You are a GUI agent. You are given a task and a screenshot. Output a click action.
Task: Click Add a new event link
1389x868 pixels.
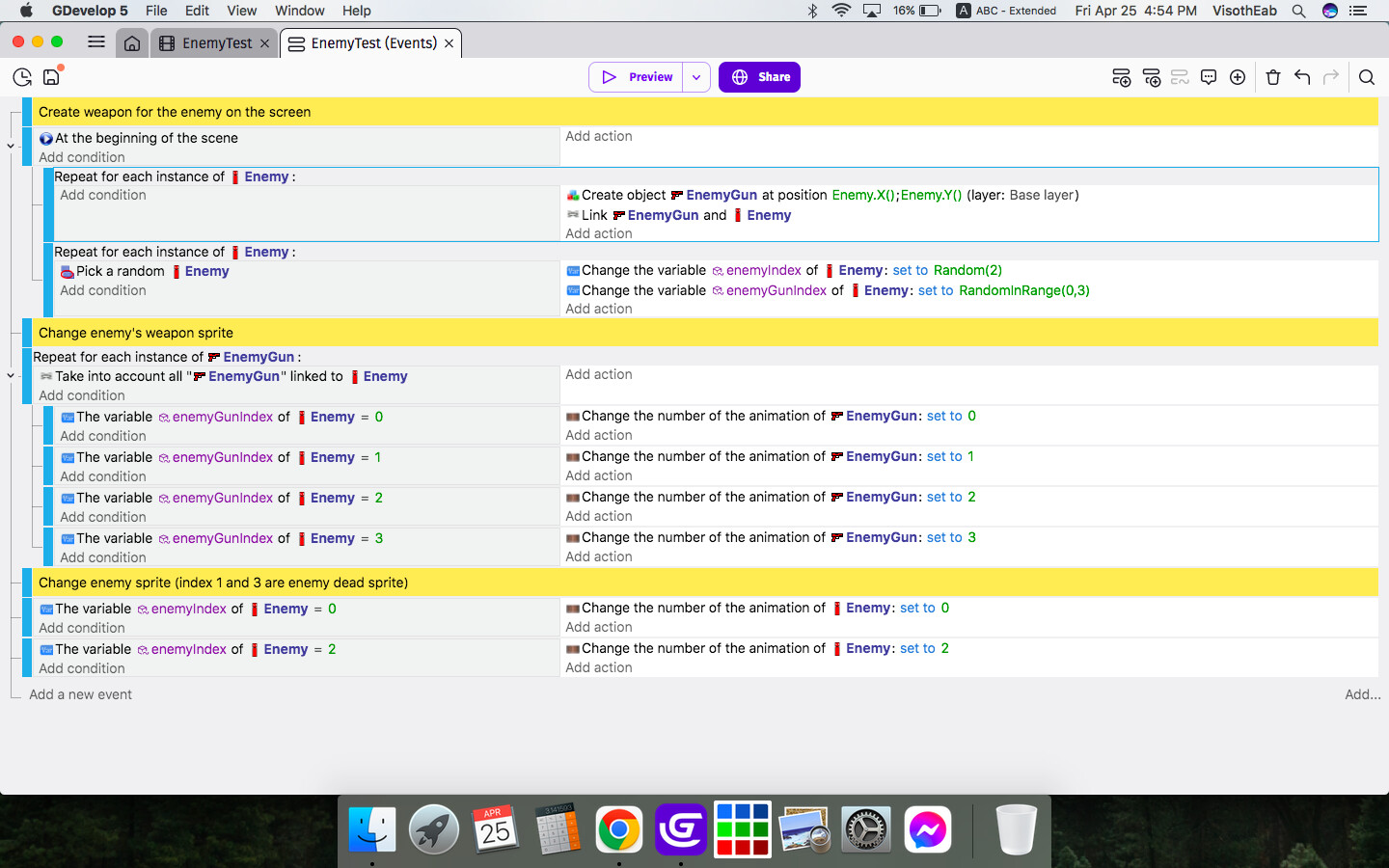pos(80,694)
